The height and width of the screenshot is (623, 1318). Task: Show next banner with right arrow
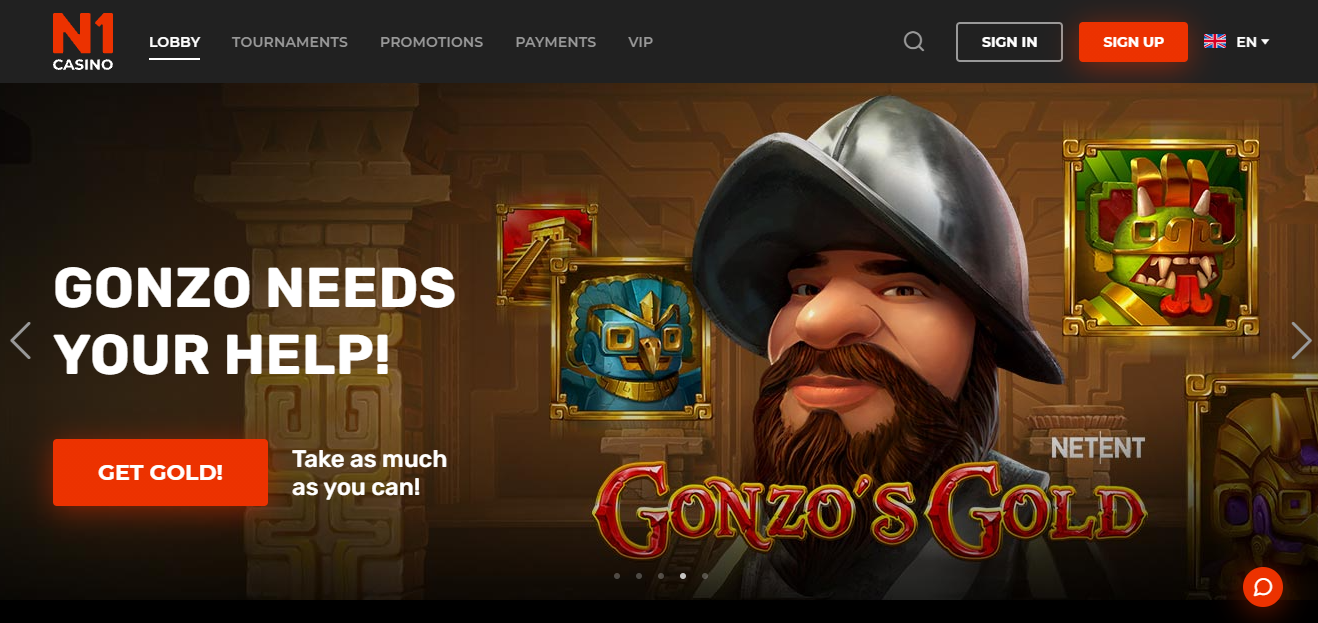(x=1301, y=341)
